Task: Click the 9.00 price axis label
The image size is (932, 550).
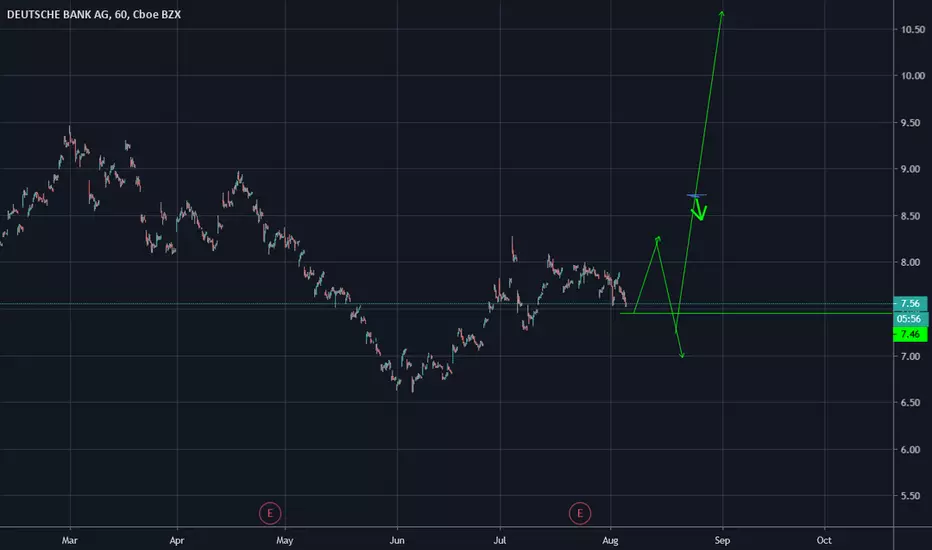Action: pyautogui.click(x=913, y=169)
